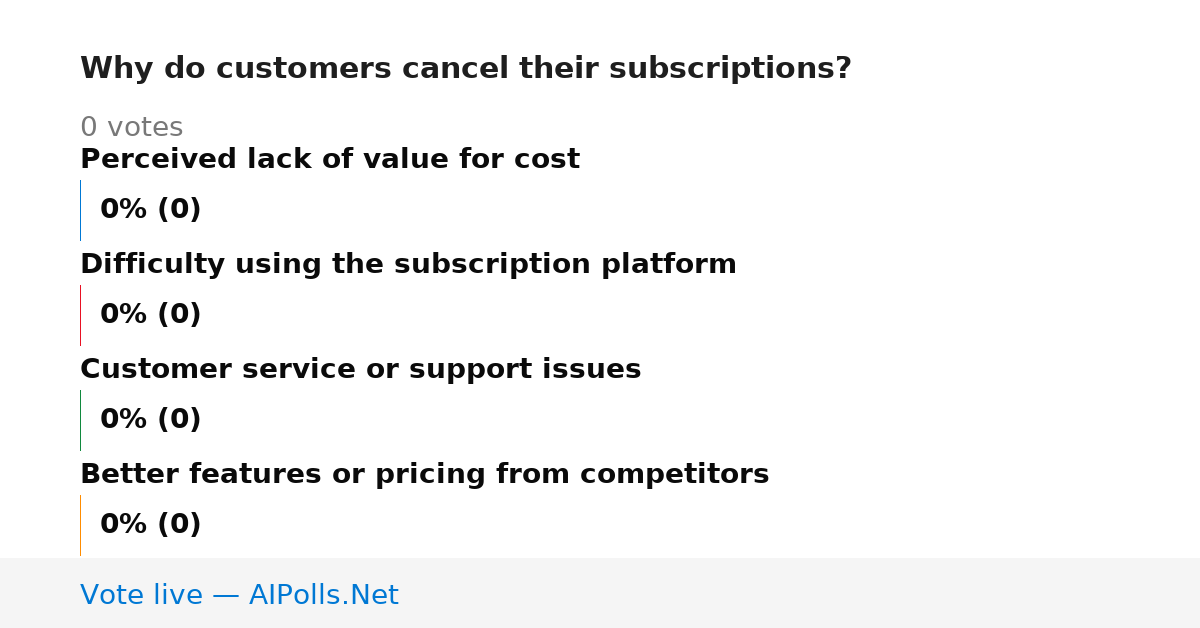The height and width of the screenshot is (628, 1200).
Task: Click the 0 votes total count
Action: click(131, 128)
